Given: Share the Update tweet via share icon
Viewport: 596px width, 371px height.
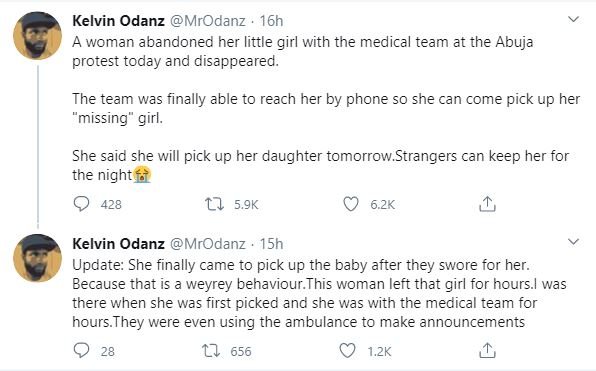Looking at the screenshot, I should coord(487,350).
